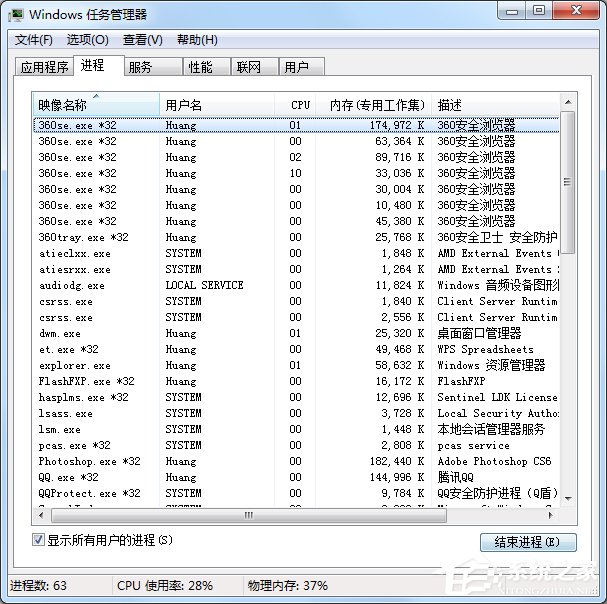Click the WPS Spreadsheets description
This screenshot has height=604, width=607.
tap(485, 349)
